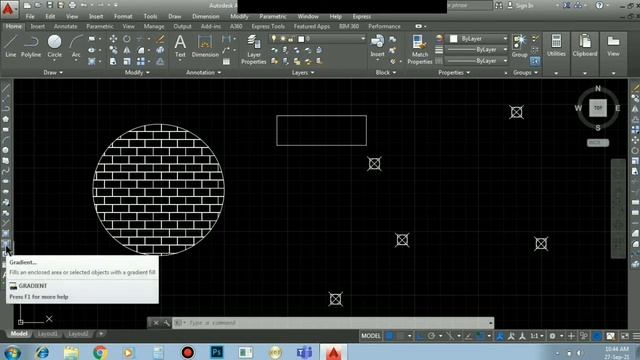Toggle polar tracking in the status bar
Screen dimensions: 640x360
(431, 336)
